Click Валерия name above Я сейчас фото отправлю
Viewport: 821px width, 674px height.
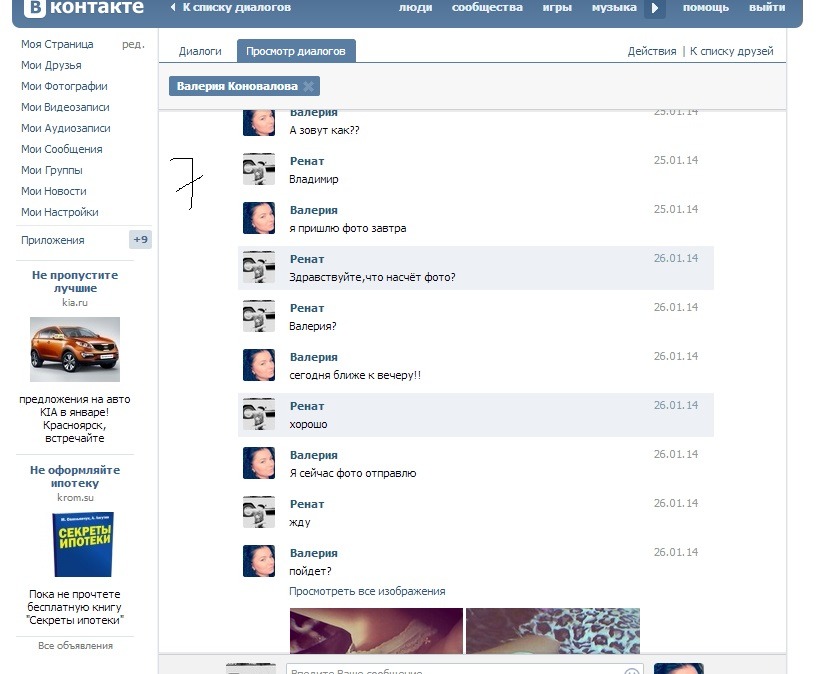tap(314, 455)
